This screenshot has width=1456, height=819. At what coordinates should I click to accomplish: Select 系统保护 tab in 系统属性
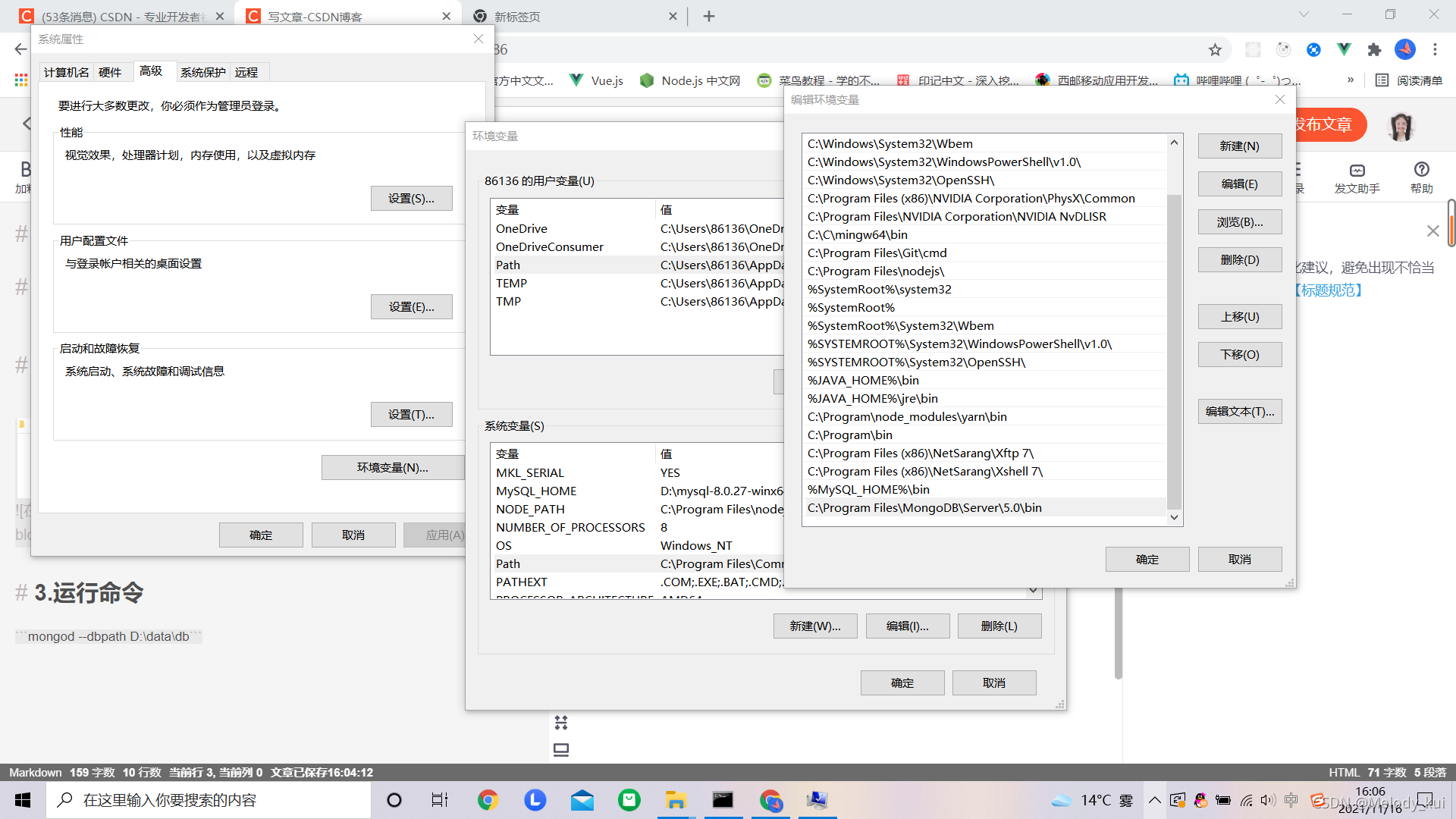203,72
